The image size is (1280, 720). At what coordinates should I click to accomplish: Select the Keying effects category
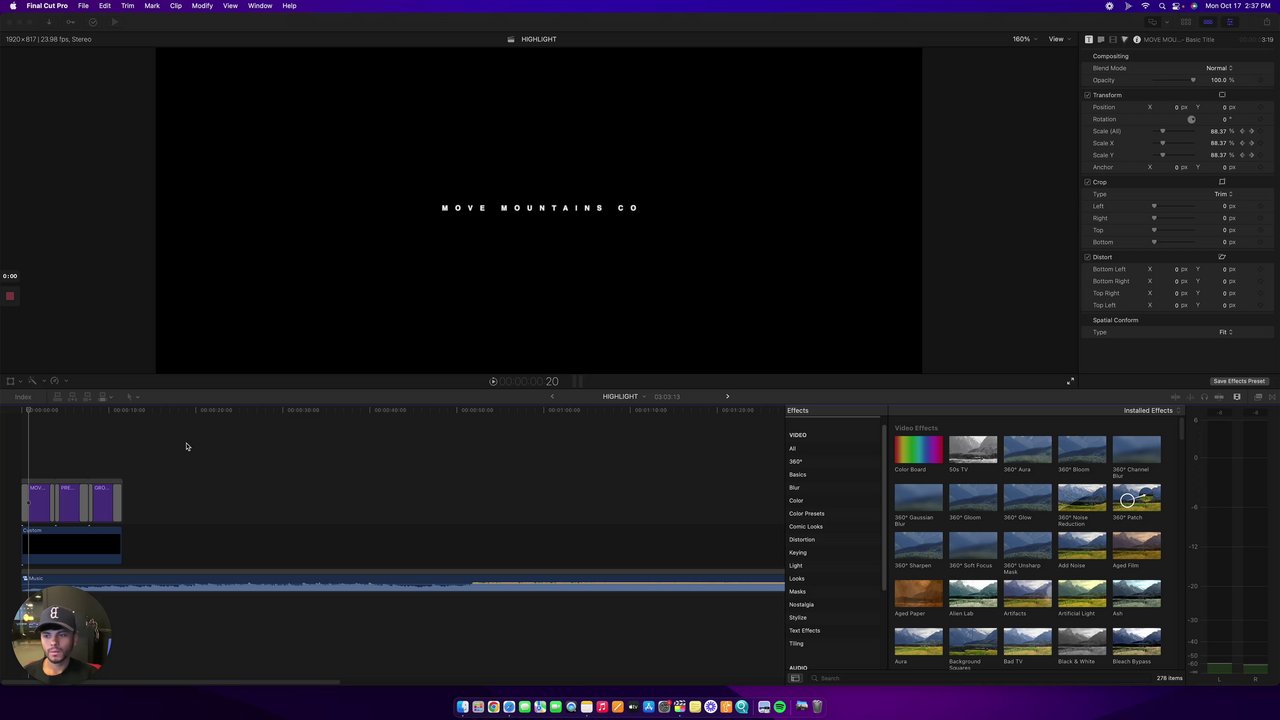(x=797, y=553)
